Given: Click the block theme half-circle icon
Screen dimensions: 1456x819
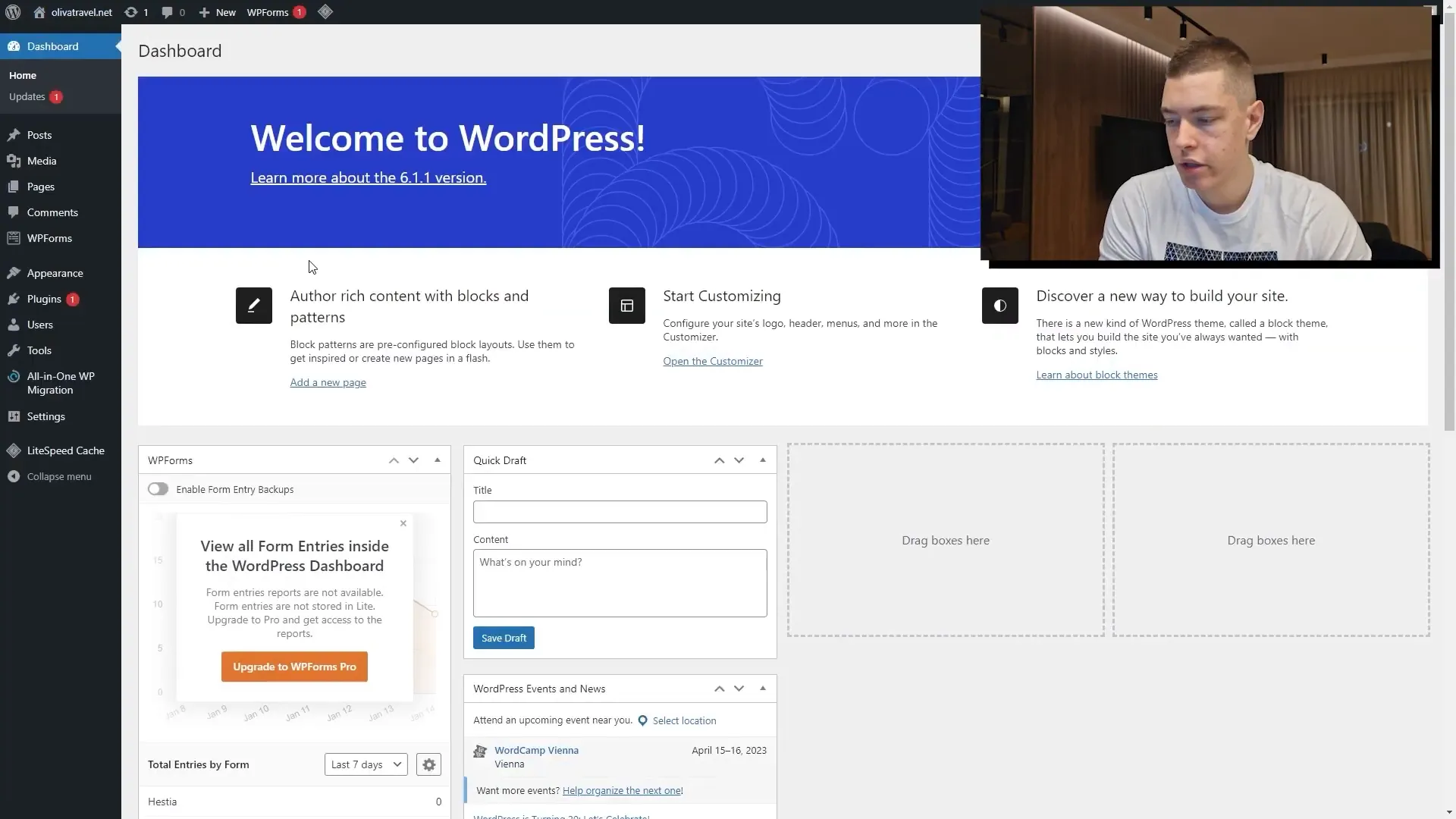Looking at the screenshot, I should (1000, 306).
